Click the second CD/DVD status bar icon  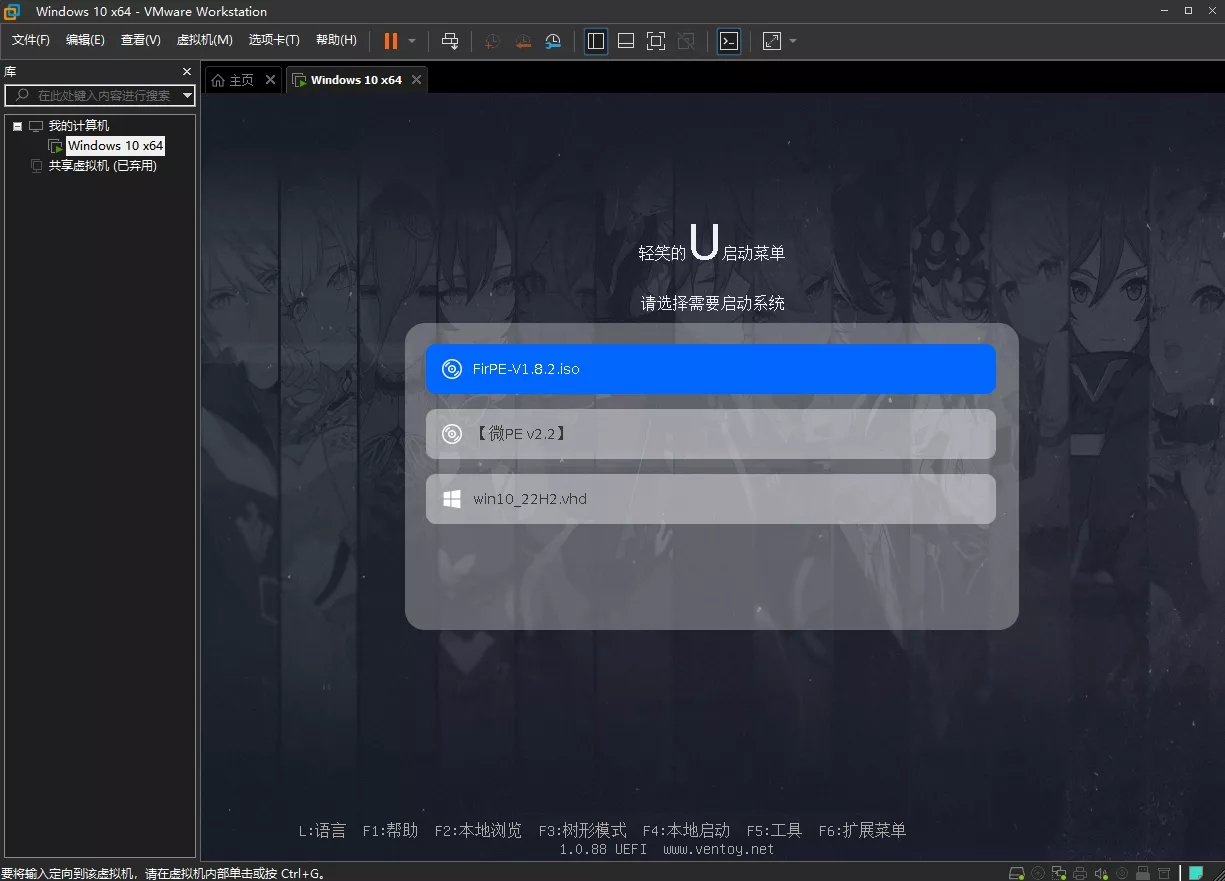pyautogui.click(x=1122, y=872)
